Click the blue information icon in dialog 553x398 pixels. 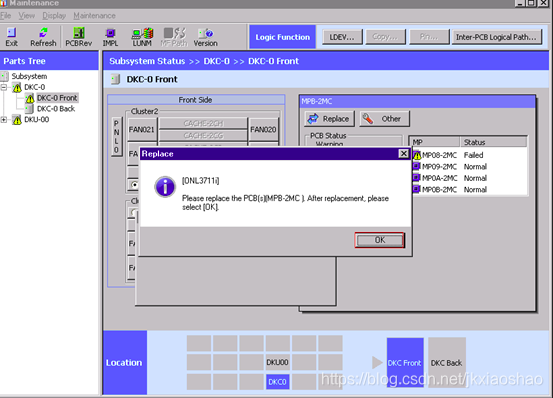(x=165, y=186)
